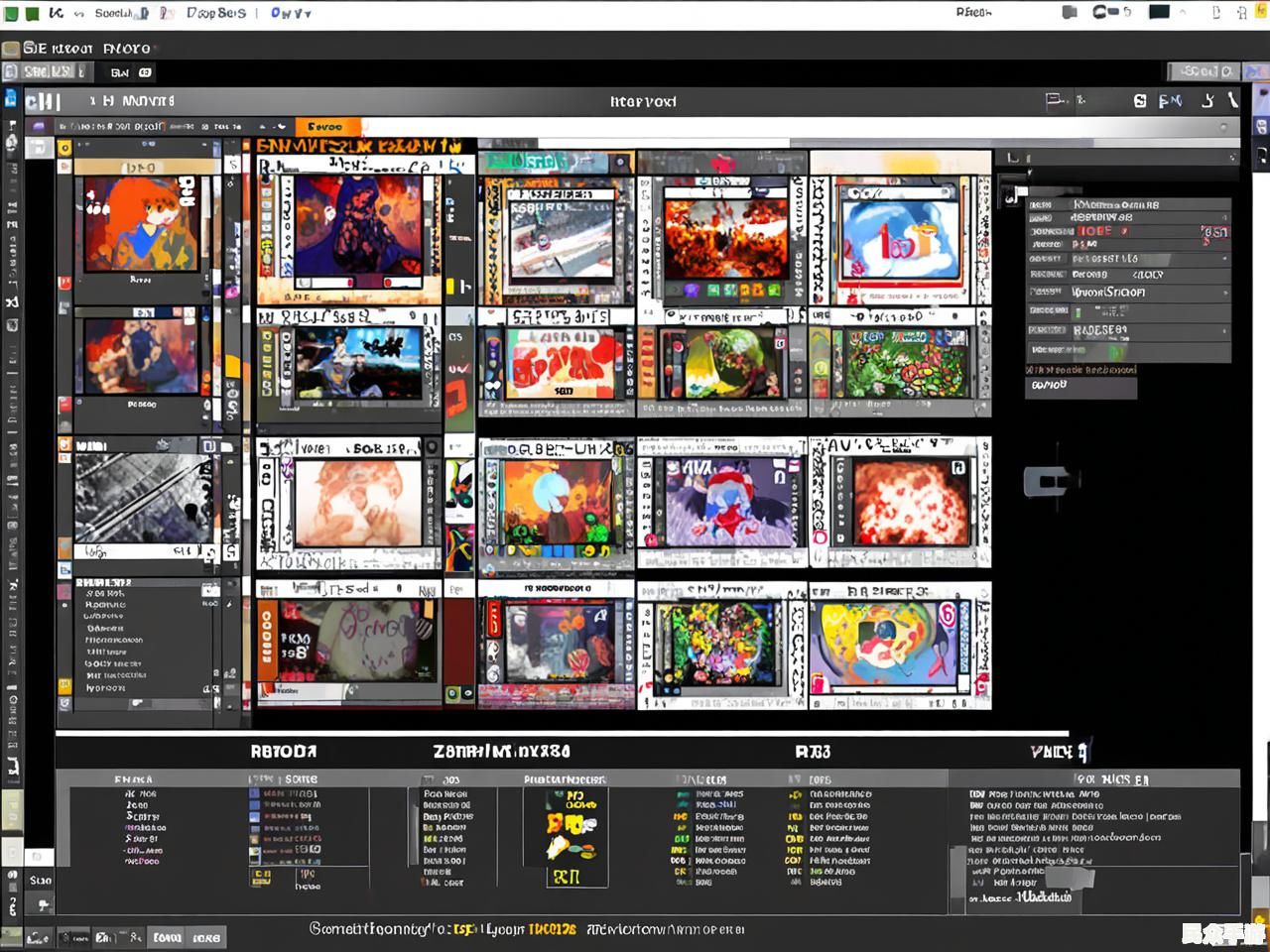Select the red-orange burst thumbnail
1270x952 pixels.
point(910,502)
